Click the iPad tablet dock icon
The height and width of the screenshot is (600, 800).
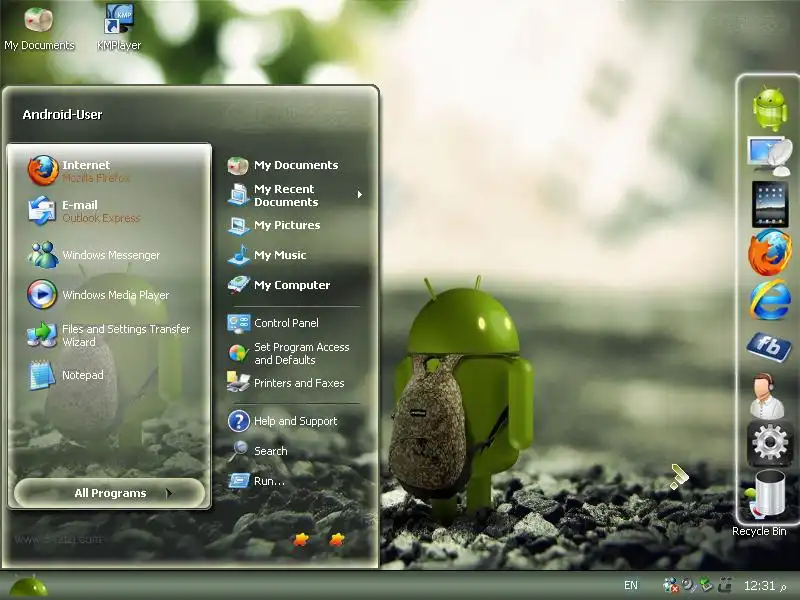(x=770, y=204)
